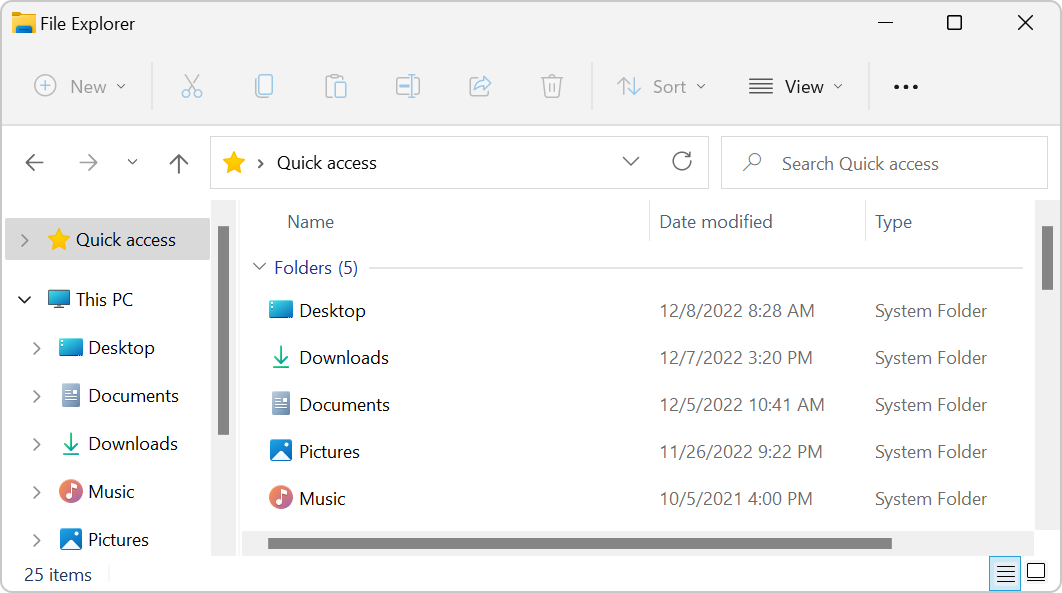Screen dimensions: 1062x593
Task: Click the Copy icon in toolbar
Action: tap(264, 87)
